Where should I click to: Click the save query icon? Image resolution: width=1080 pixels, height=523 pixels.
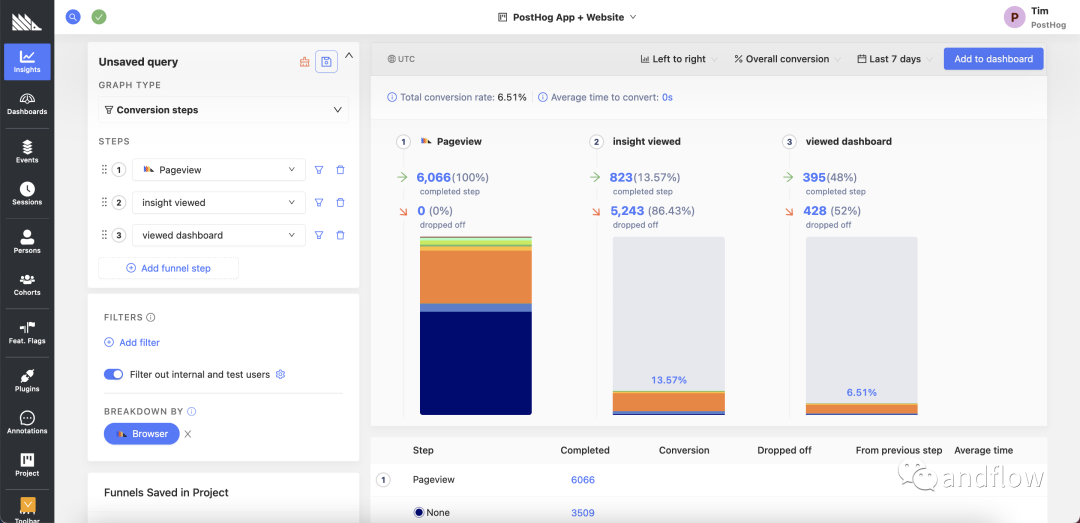click(x=326, y=62)
